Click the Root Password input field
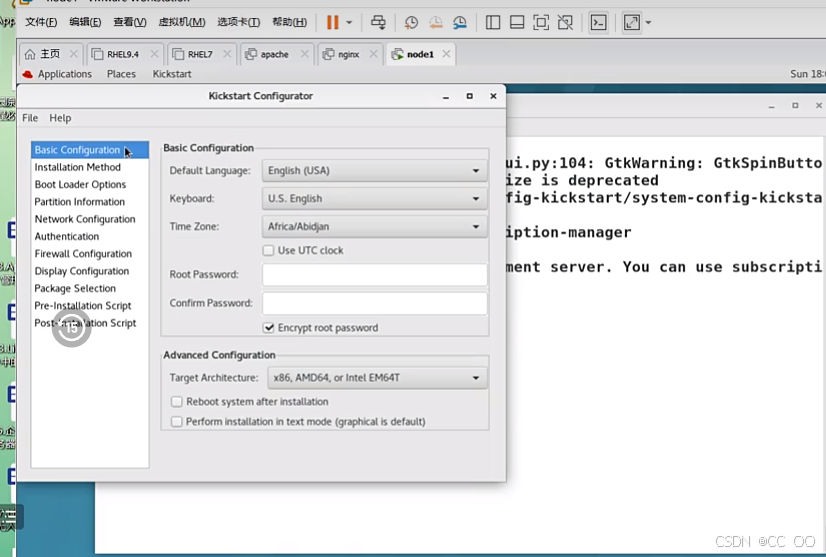Image resolution: width=826 pixels, height=557 pixels. (x=375, y=275)
